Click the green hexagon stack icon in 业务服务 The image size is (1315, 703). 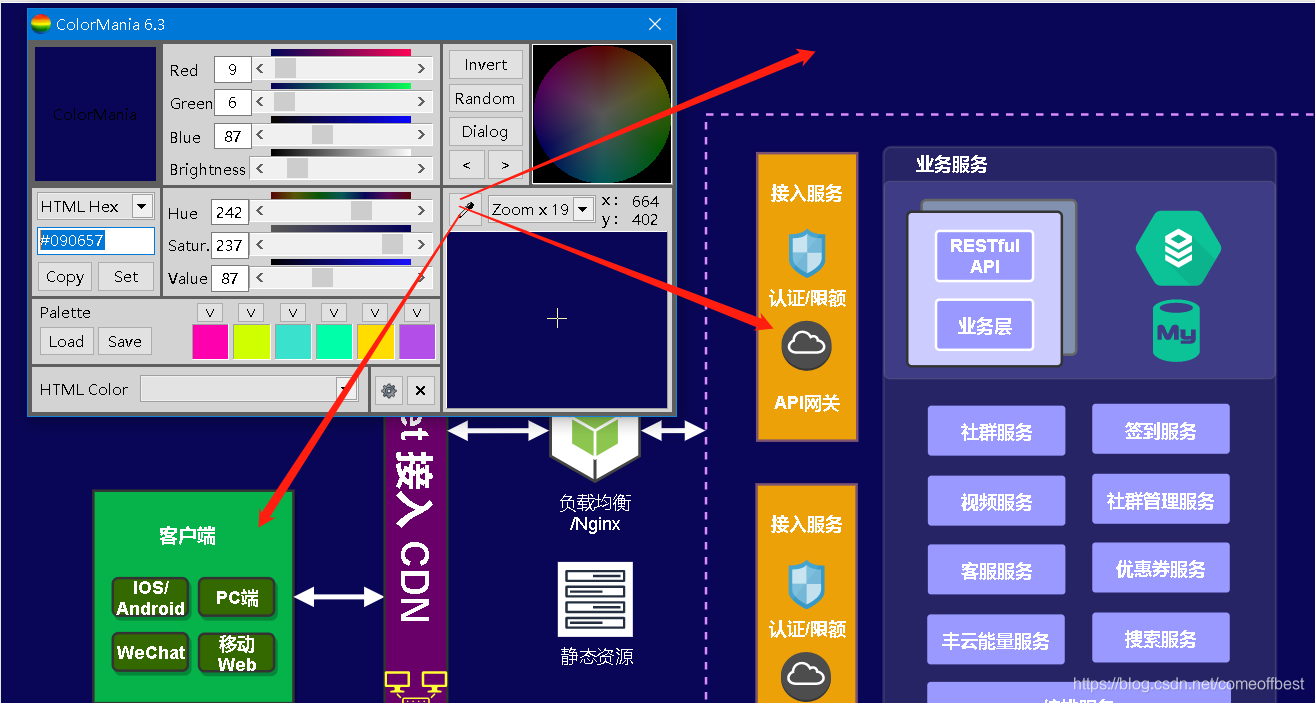(1178, 249)
